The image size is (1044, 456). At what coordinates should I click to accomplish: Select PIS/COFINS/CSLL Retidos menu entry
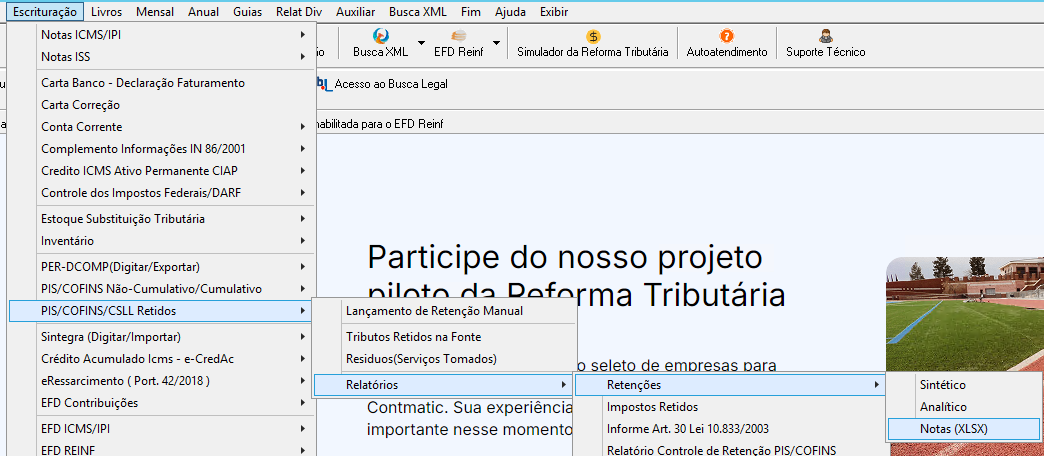click(x=161, y=311)
